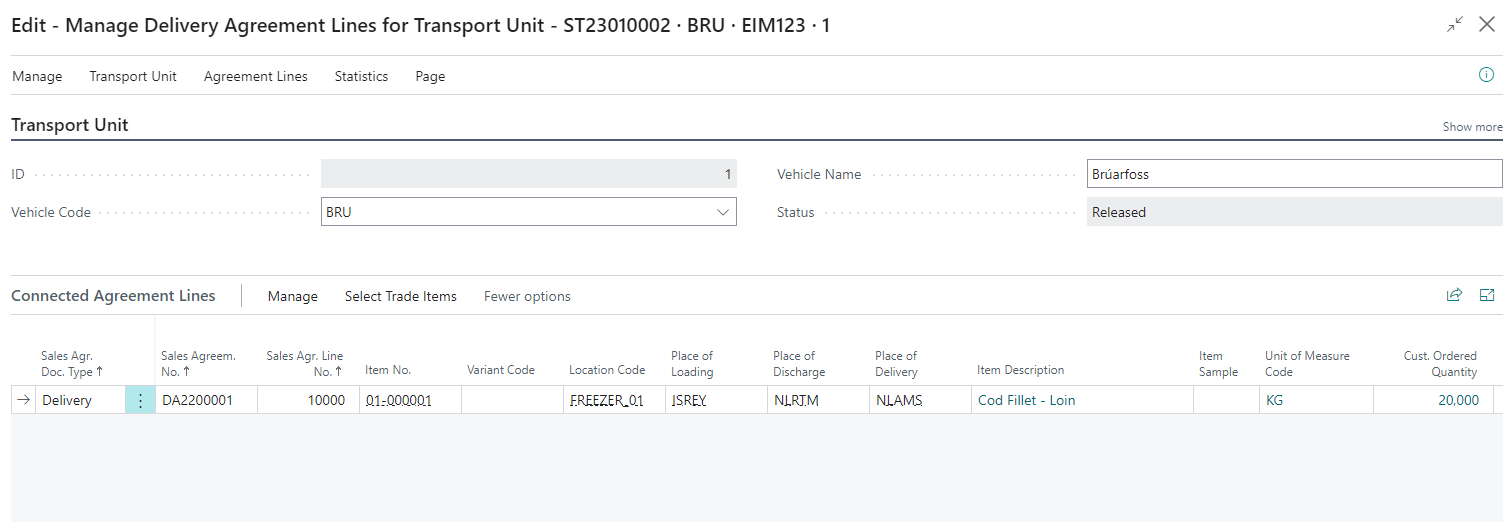Viewport: 1504px width, 522px height.
Task: Open the row options three-dot menu
Action: [140, 400]
